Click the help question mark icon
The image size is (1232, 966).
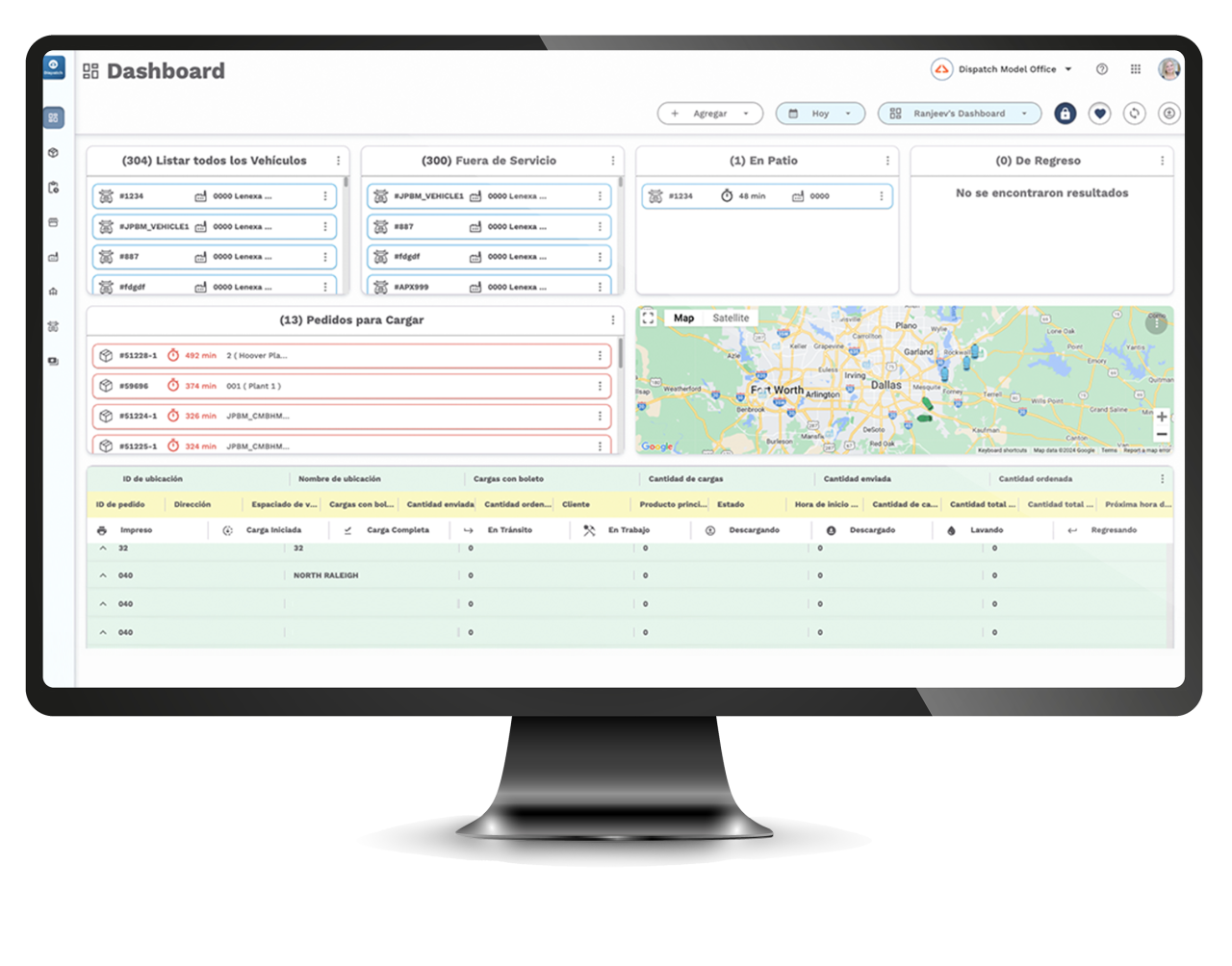point(1102,69)
